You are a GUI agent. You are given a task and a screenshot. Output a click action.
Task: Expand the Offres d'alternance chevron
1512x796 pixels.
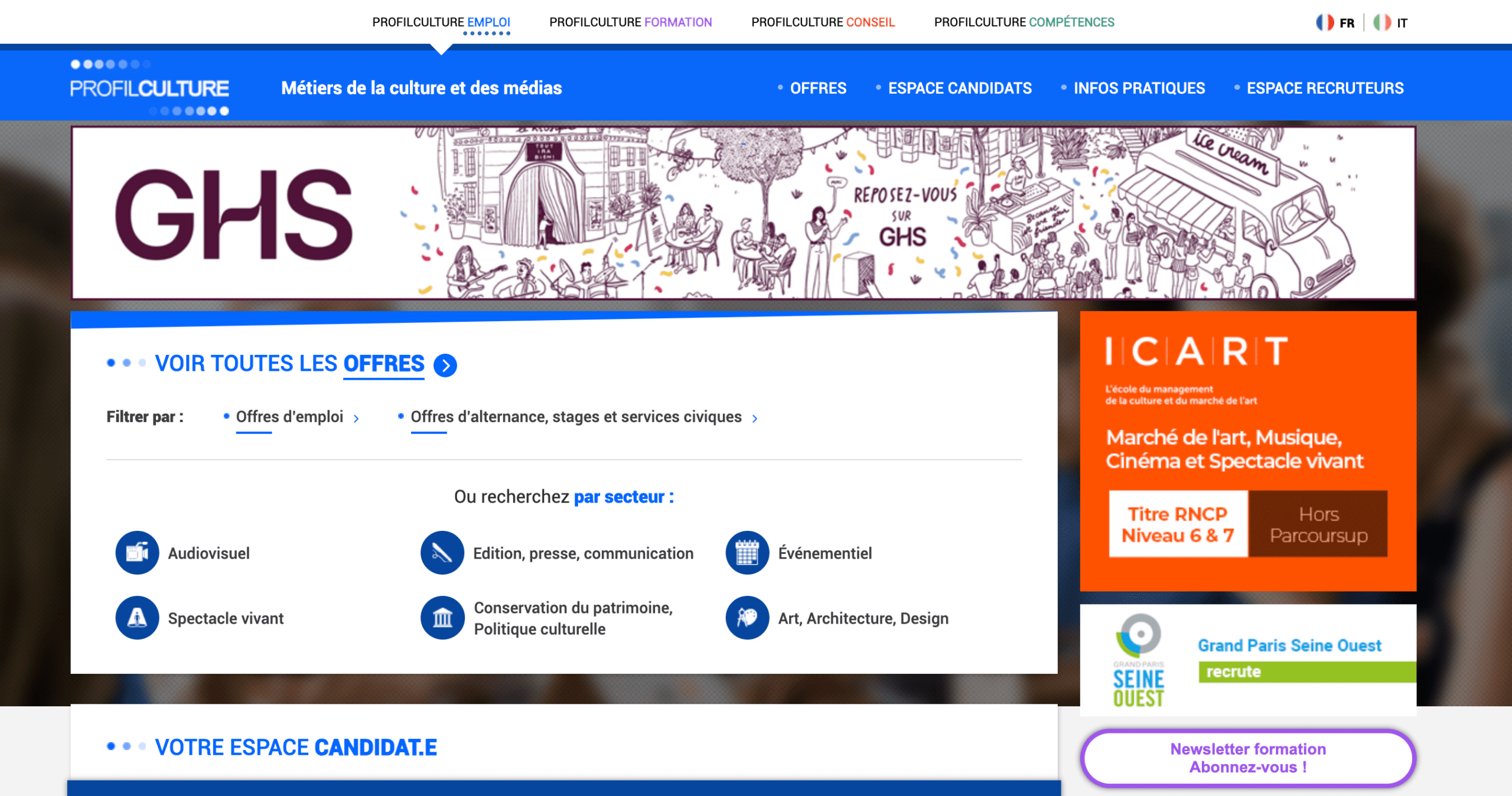tap(755, 419)
